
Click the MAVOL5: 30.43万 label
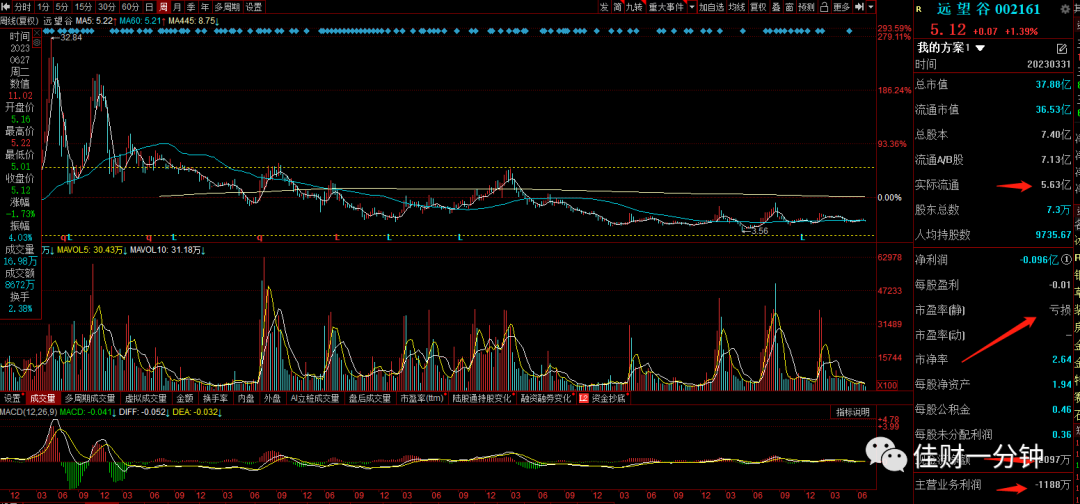point(90,249)
